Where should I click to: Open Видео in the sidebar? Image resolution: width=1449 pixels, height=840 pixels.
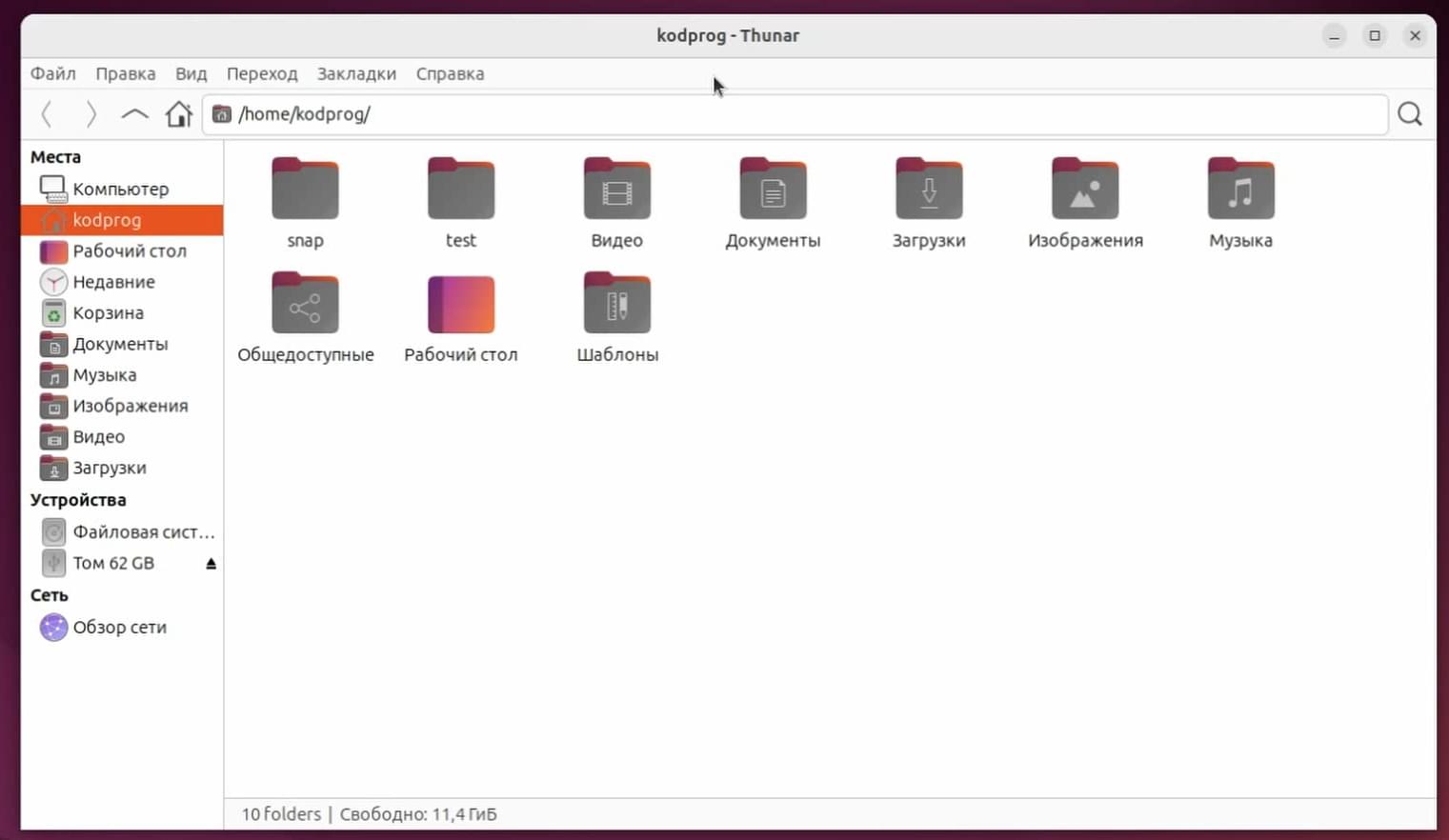pos(122,437)
